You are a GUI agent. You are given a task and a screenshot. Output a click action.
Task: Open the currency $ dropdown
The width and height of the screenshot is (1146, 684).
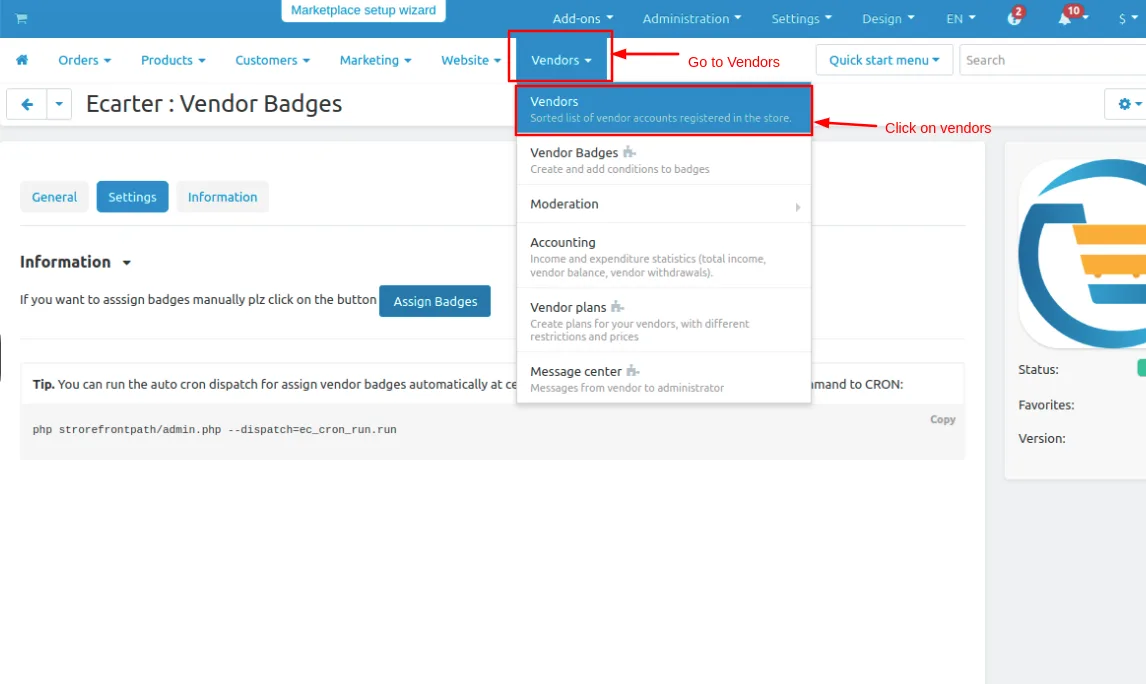1128,18
